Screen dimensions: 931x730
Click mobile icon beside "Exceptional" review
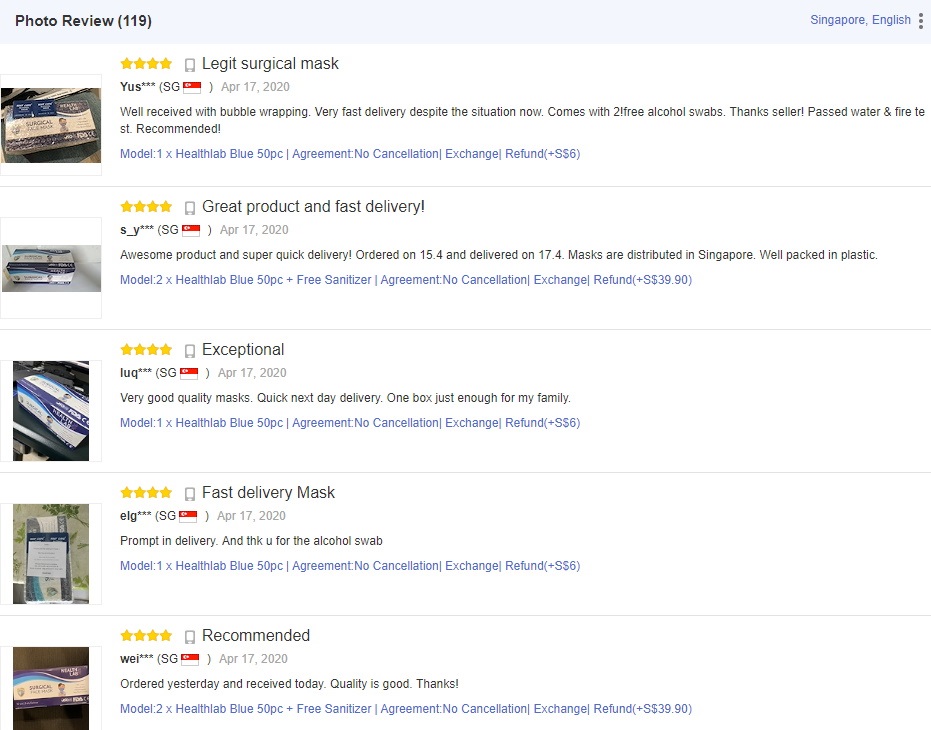pos(190,351)
